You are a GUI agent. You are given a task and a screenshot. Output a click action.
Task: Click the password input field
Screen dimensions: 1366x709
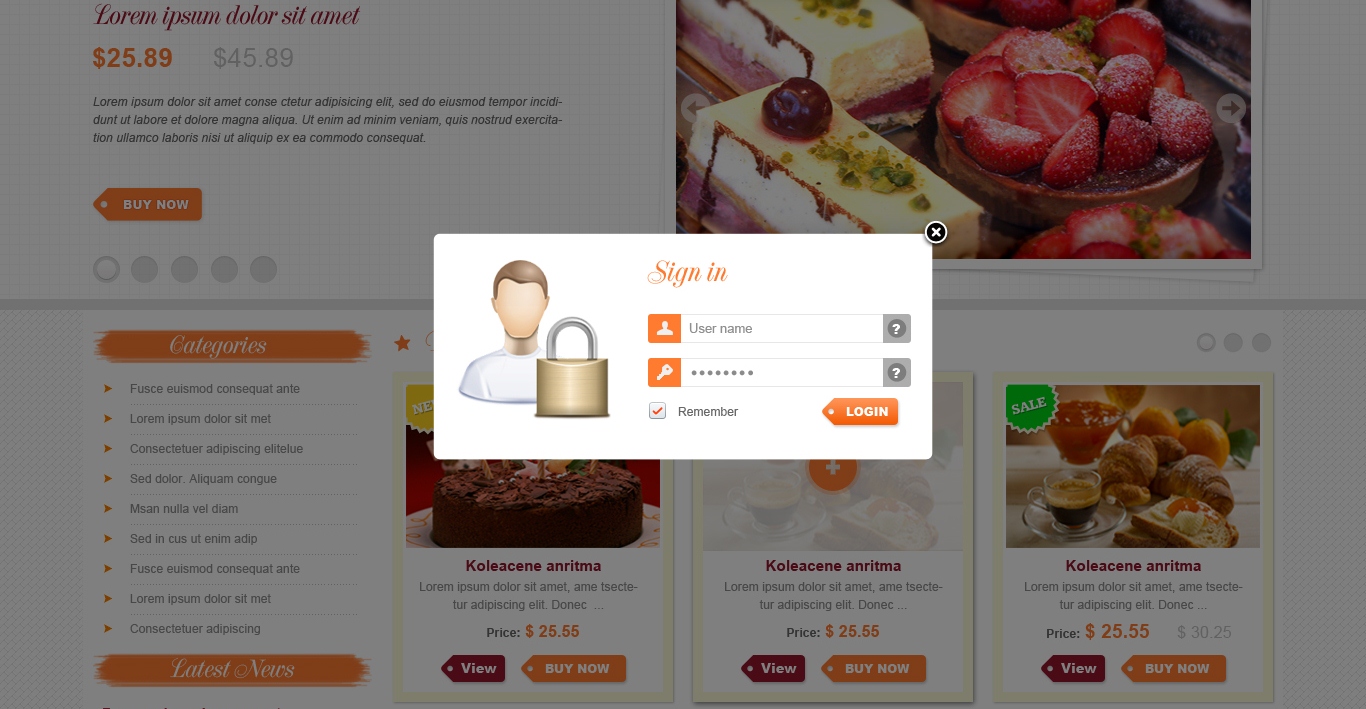pyautogui.click(x=782, y=373)
